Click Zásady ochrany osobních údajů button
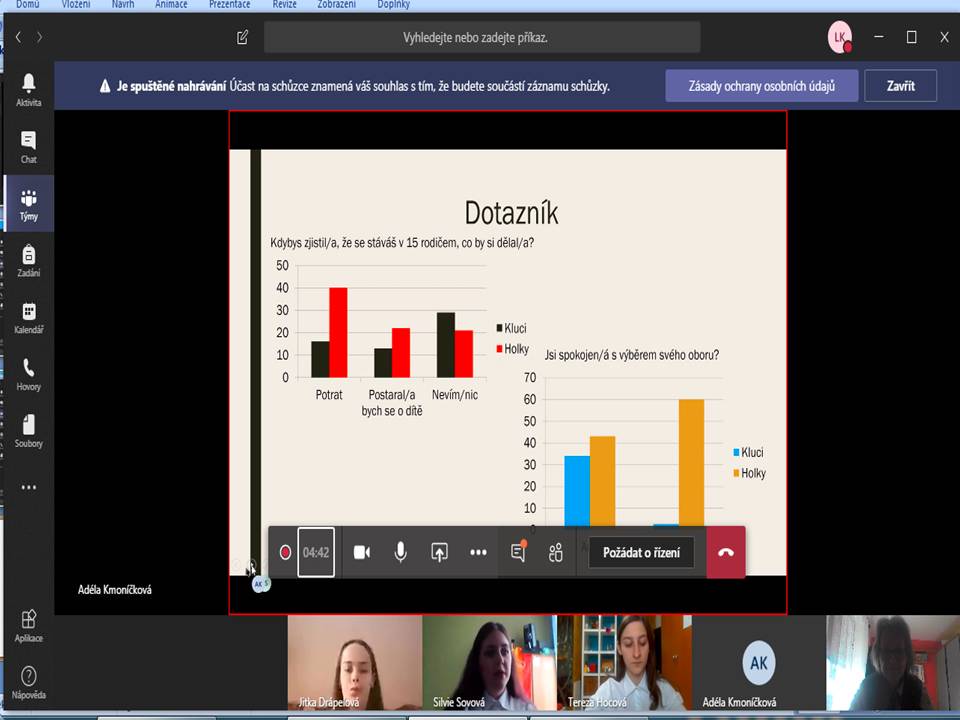 click(762, 86)
